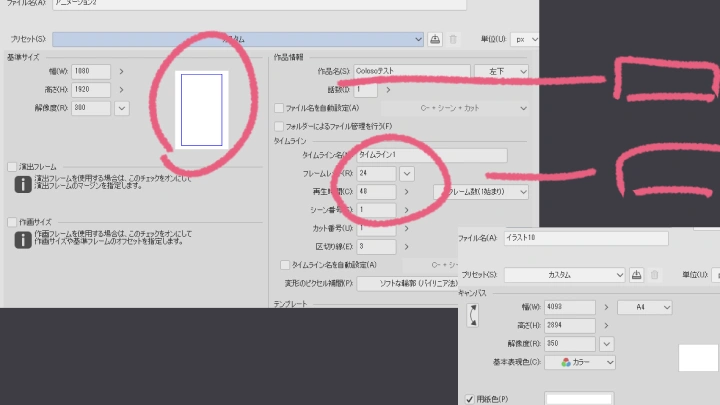Click the 作品名 text field
The width and height of the screenshot is (720, 405).
(x=412, y=71)
